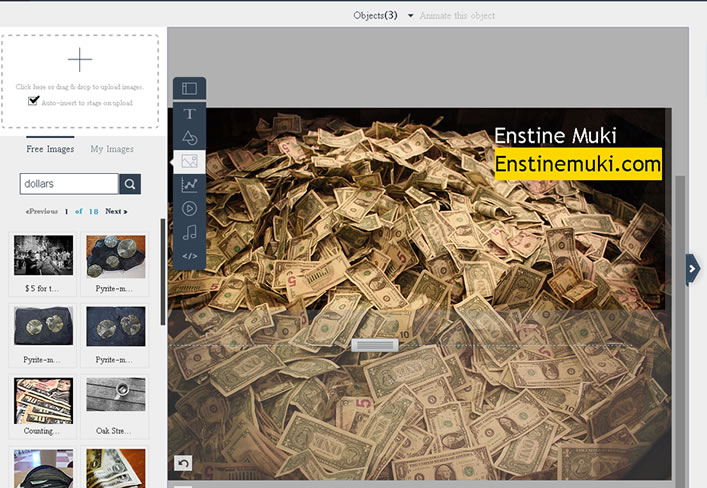Screen dimensions: 707x488
Task: Click the search magnifier button
Action: (x=130, y=184)
